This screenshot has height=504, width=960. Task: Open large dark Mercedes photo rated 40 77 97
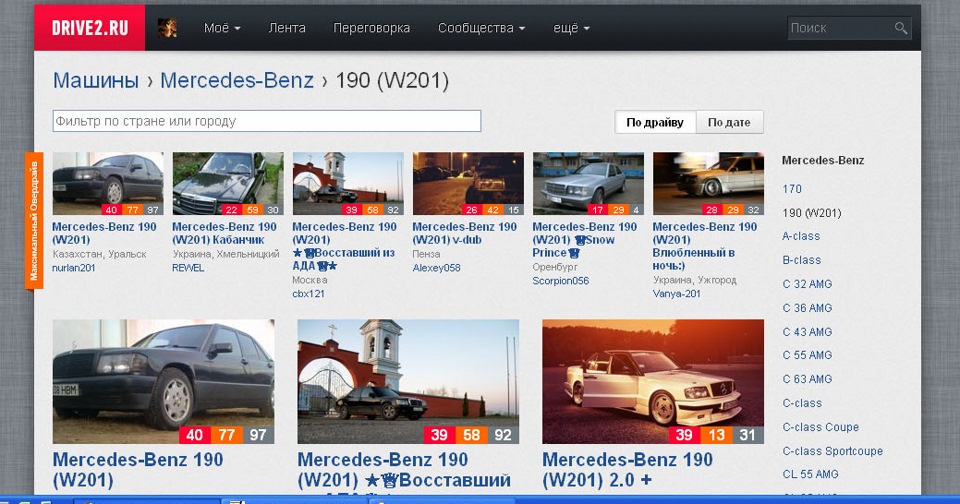click(163, 382)
